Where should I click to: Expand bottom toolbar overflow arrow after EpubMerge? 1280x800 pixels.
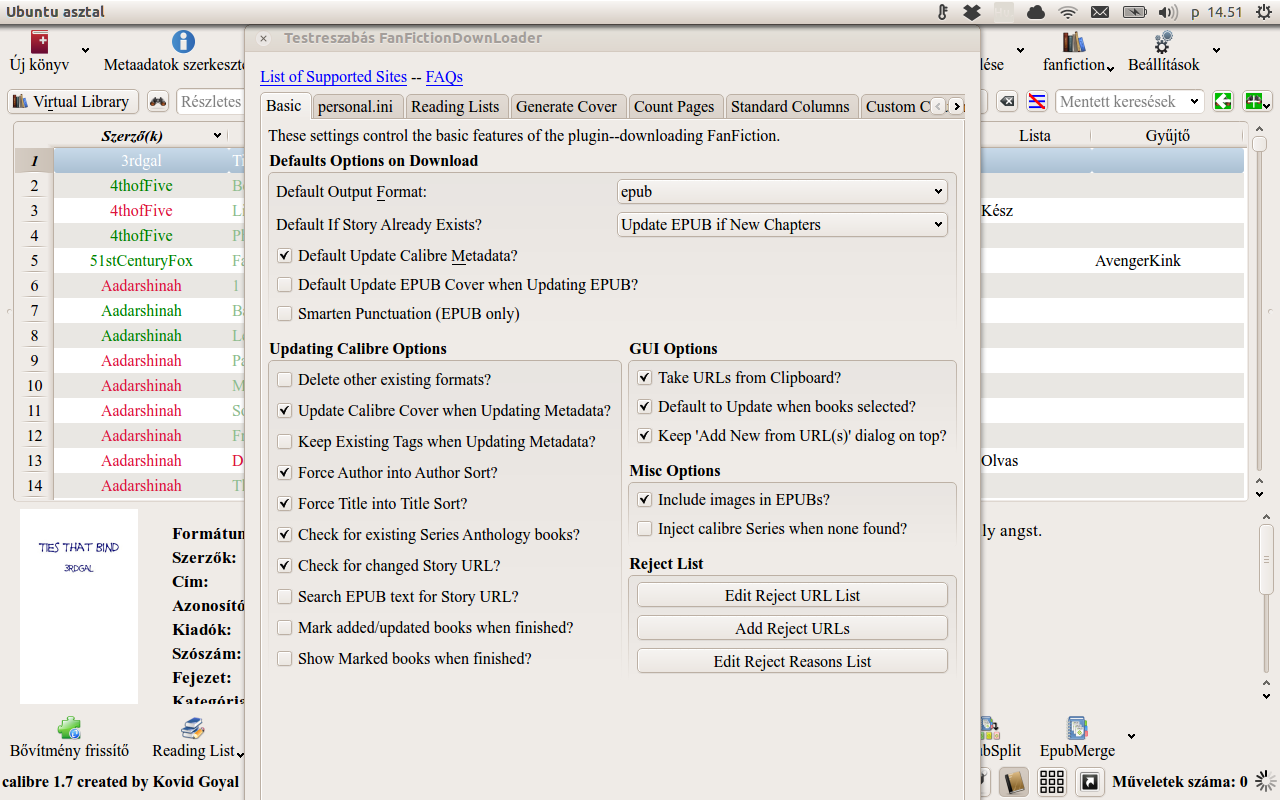tap(1131, 737)
